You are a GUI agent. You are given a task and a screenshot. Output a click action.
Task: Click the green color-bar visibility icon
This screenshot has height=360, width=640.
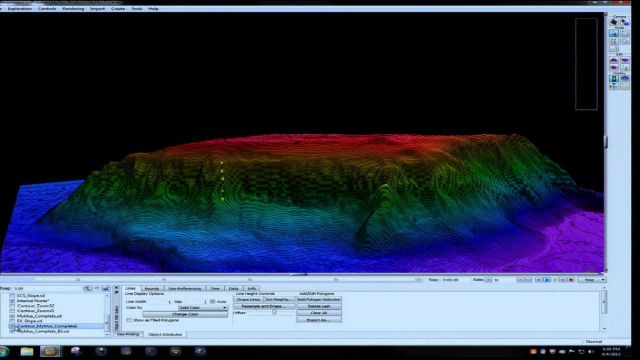pyautogui.click(x=614, y=78)
